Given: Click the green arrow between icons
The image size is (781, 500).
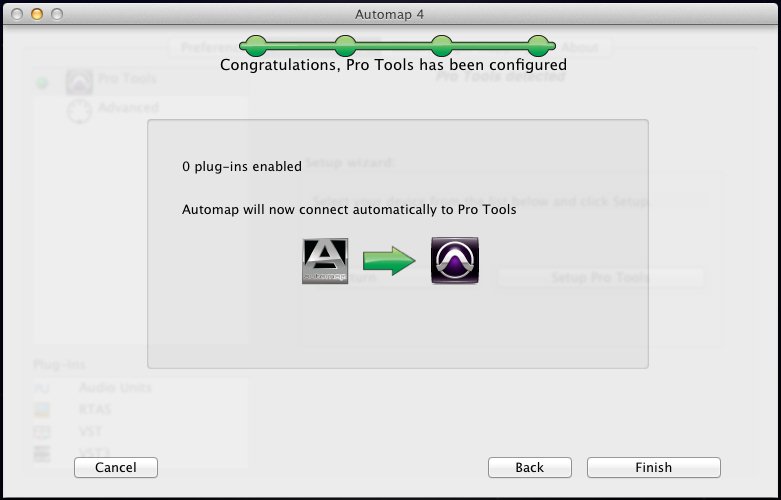Looking at the screenshot, I should tap(389, 260).
